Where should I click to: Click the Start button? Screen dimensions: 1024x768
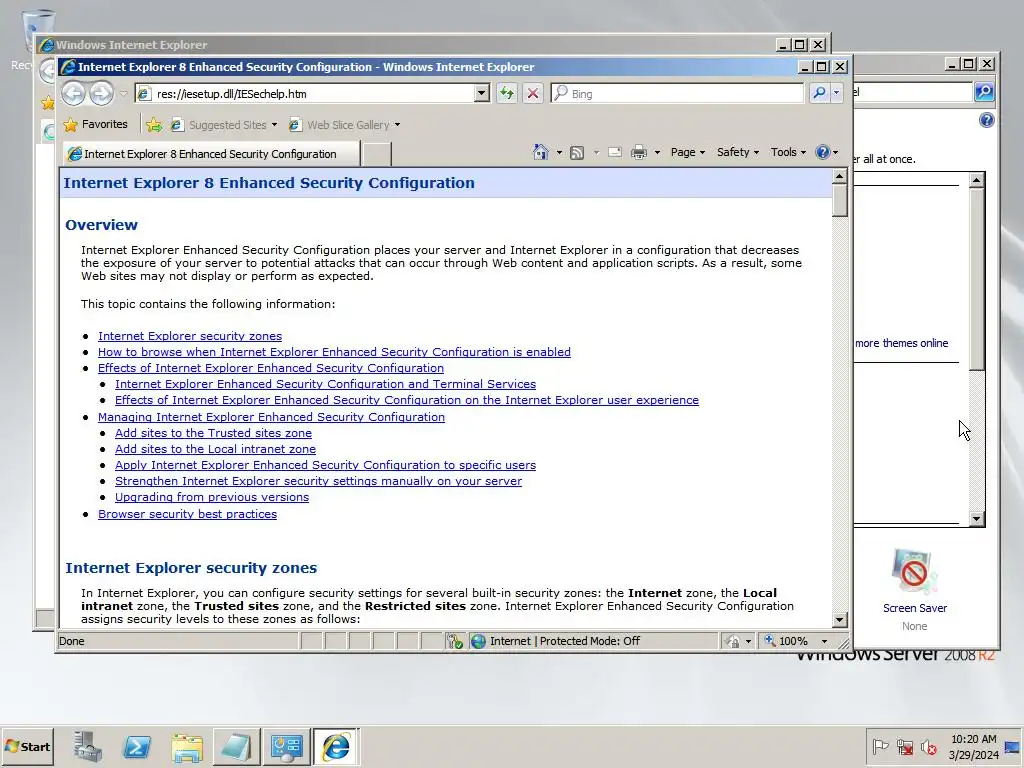27,746
